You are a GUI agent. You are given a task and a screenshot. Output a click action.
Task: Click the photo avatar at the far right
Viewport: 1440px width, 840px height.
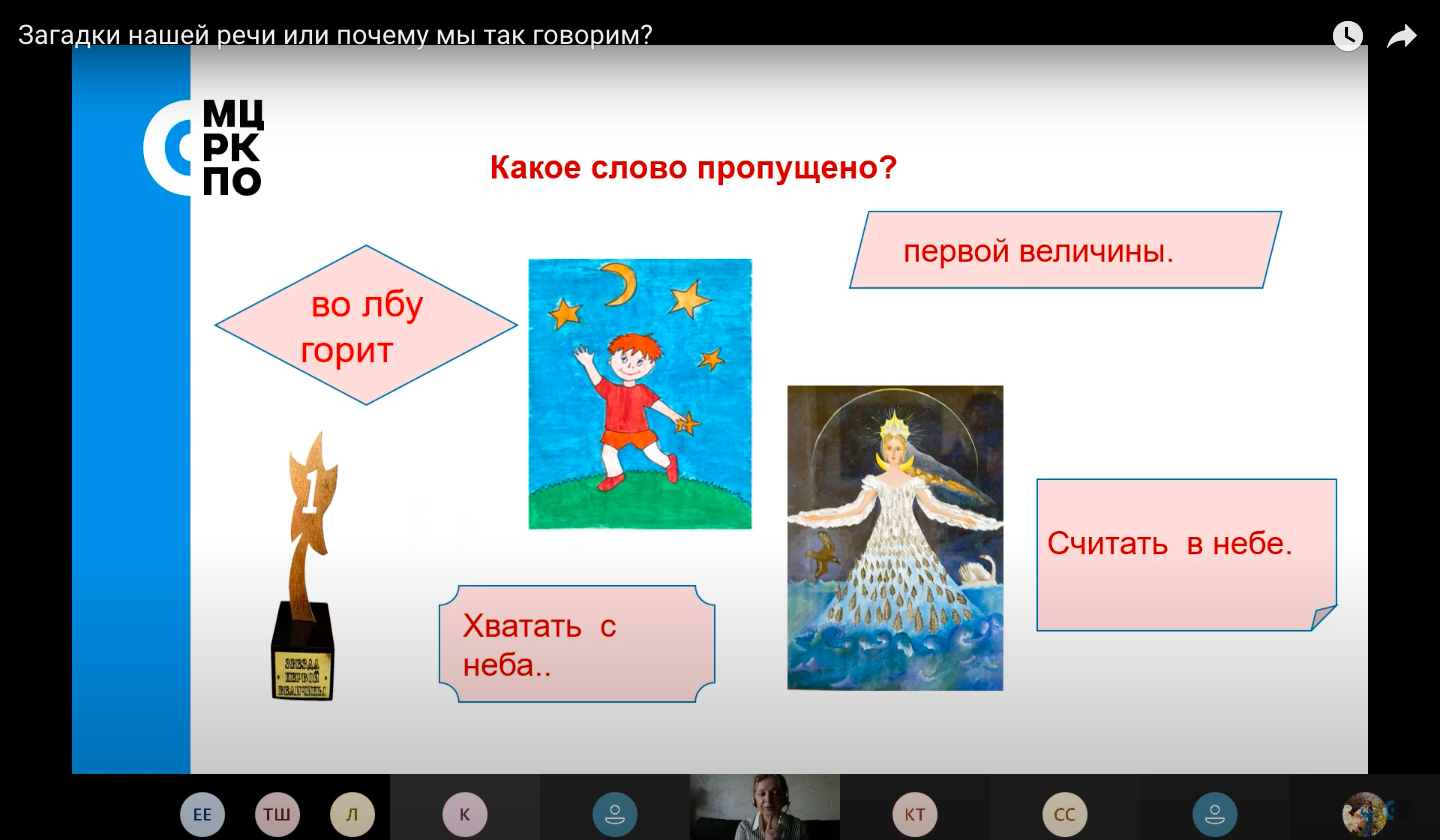point(1365,814)
